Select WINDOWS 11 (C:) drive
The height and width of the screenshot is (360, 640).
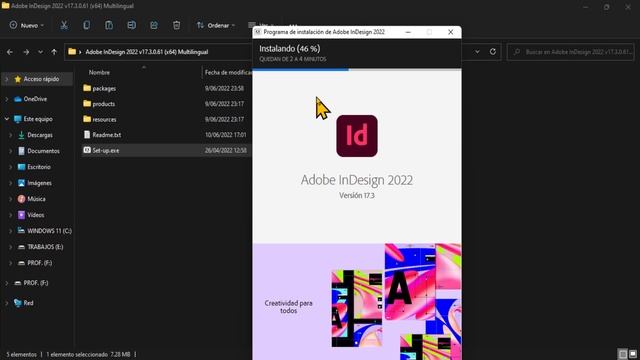coord(49,231)
